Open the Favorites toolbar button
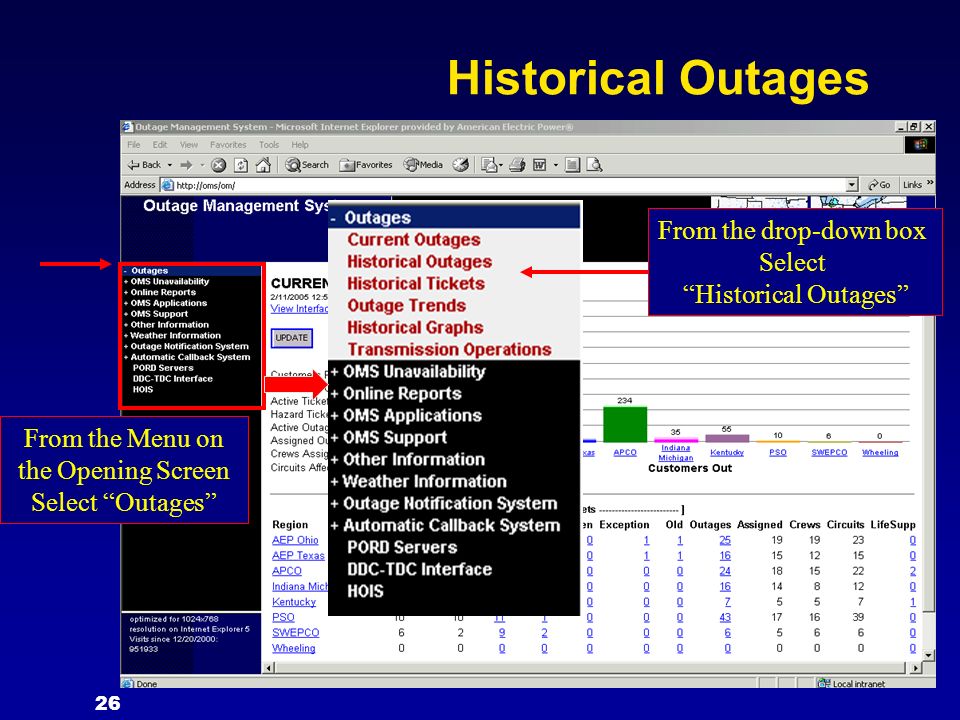The image size is (960, 720). tap(366, 165)
